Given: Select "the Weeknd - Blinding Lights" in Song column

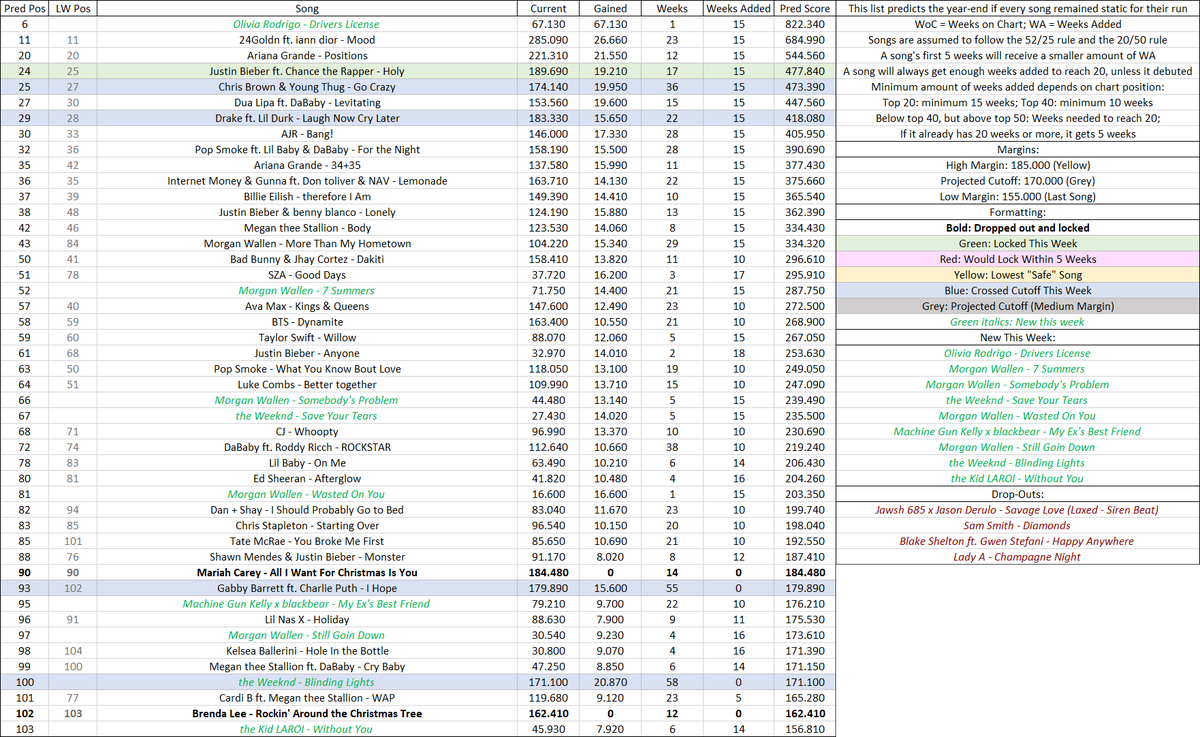Looking at the screenshot, I should point(308,682).
